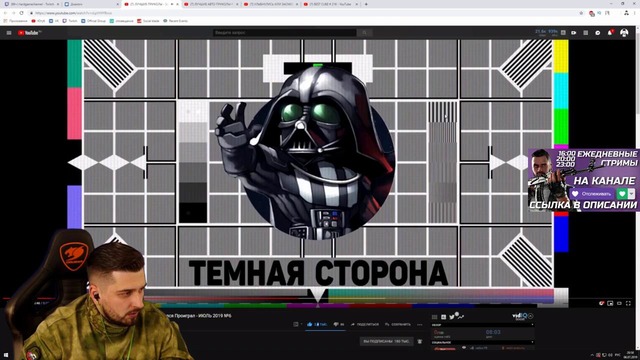
Task: Open the YouTube account avatar menu
Action: coord(624,33)
